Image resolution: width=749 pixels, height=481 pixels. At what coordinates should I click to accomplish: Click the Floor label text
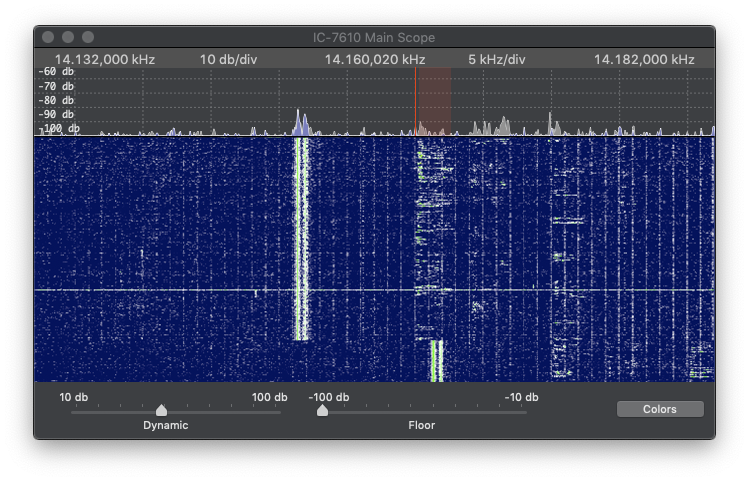pyautogui.click(x=421, y=425)
